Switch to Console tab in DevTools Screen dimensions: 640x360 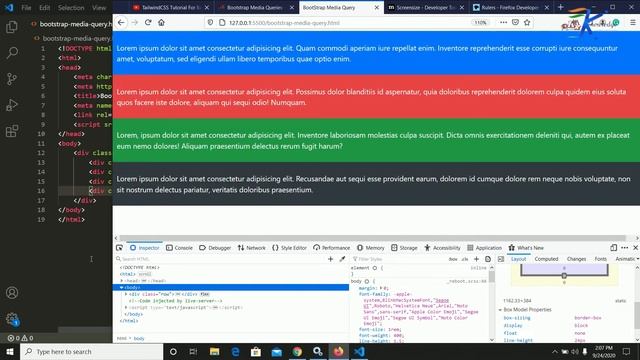[x=179, y=248]
